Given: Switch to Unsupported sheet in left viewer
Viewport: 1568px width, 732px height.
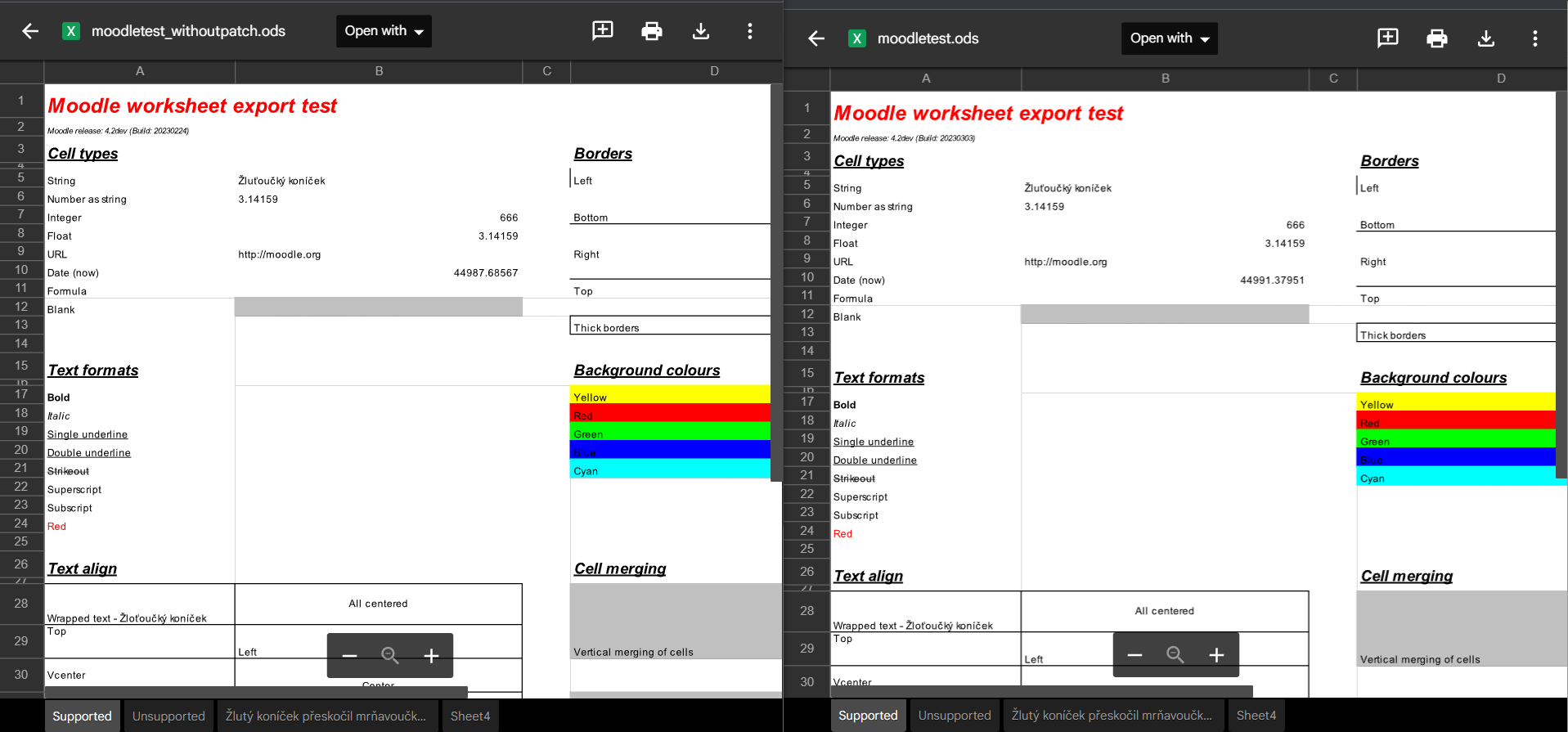Looking at the screenshot, I should click(168, 716).
